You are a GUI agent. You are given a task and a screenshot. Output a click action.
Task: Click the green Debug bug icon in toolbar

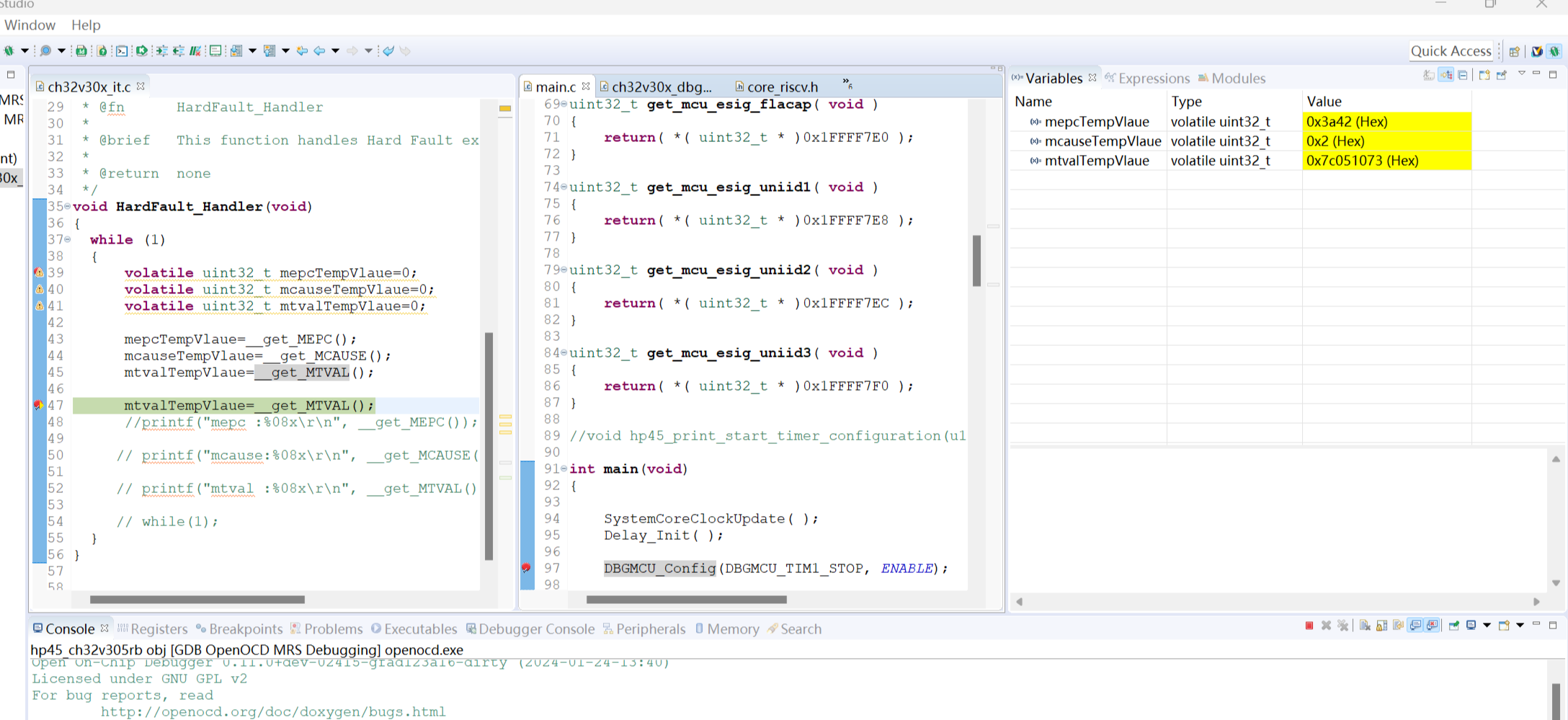pos(9,50)
